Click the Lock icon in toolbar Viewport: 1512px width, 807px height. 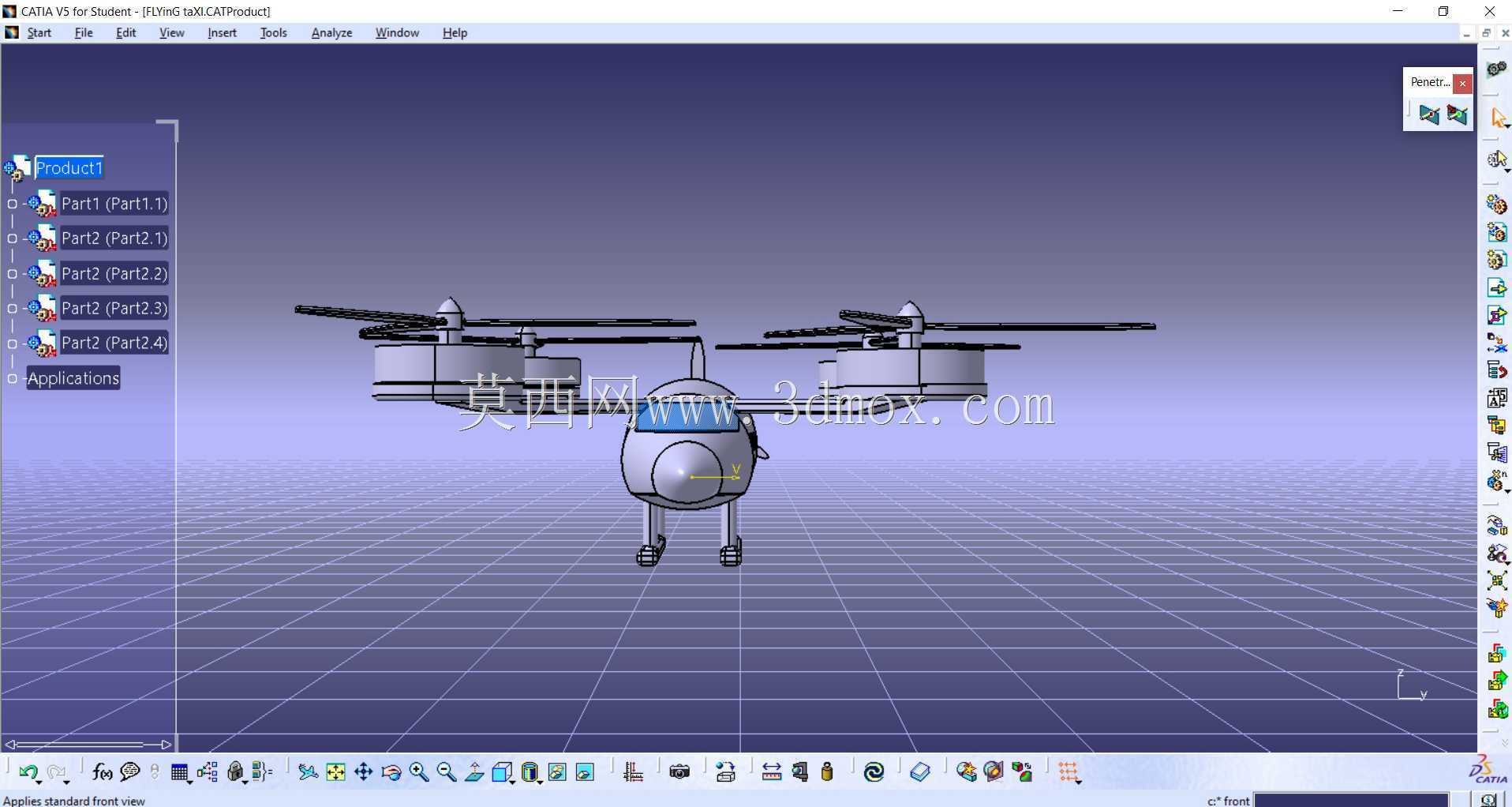pyautogui.click(x=235, y=772)
